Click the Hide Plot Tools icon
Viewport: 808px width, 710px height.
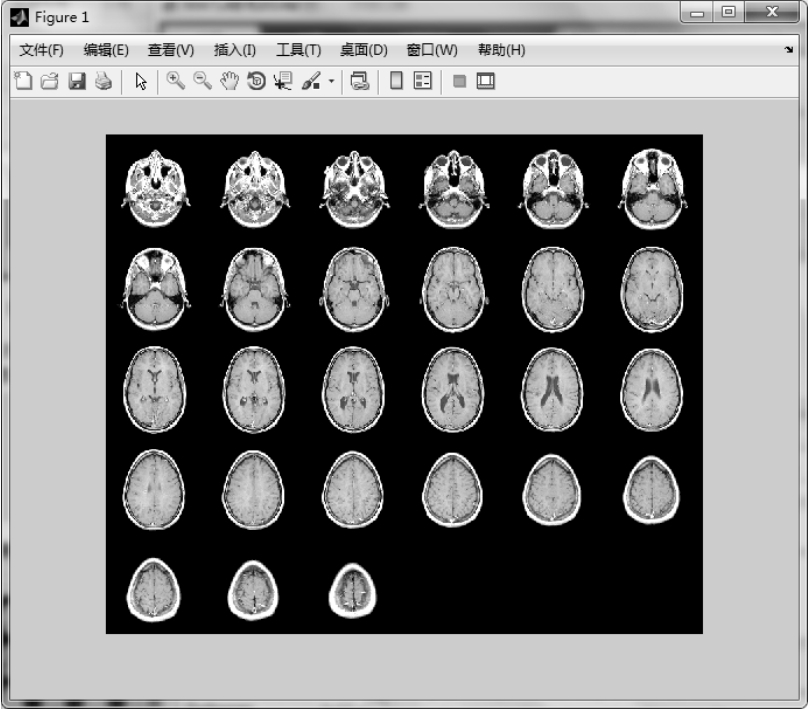coord(459,81)
